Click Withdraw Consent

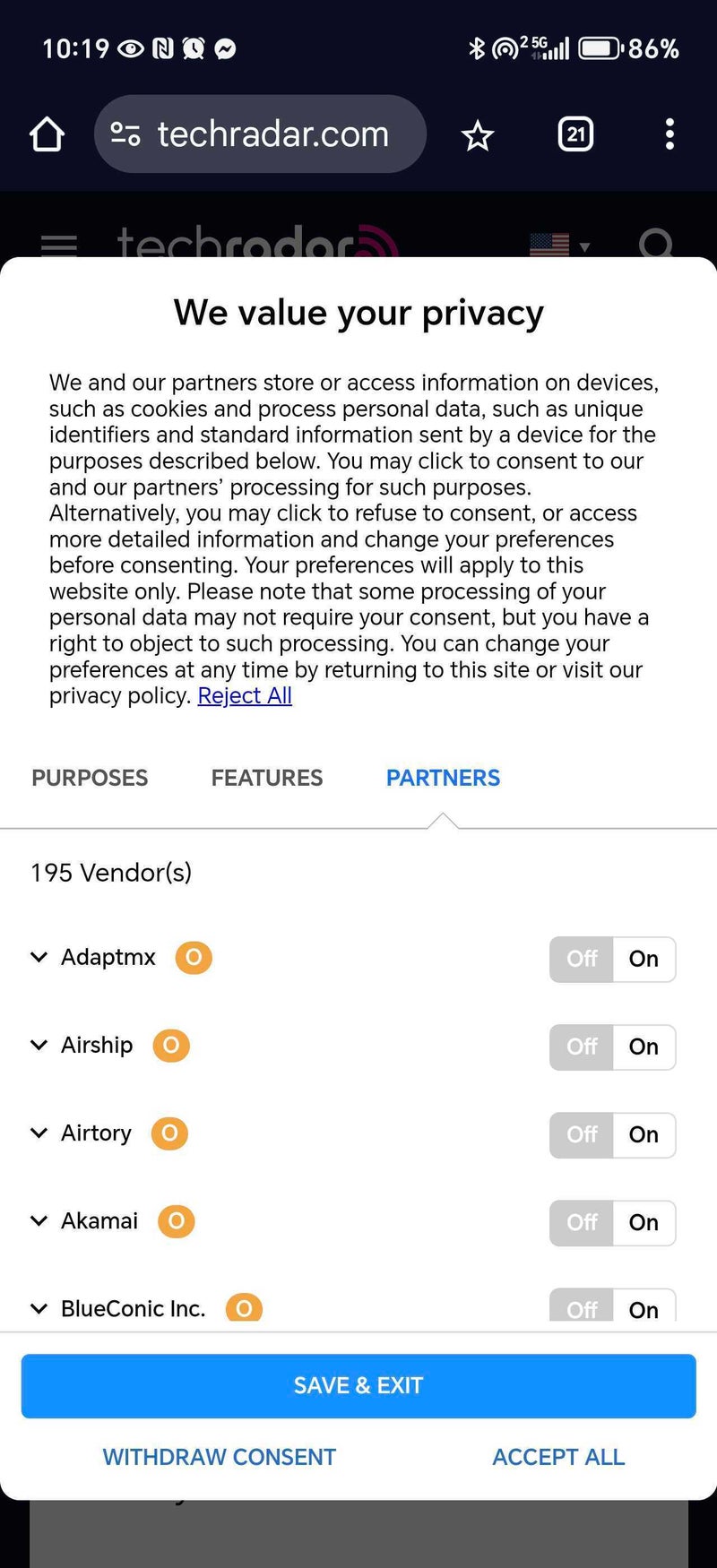[220, 1457]
